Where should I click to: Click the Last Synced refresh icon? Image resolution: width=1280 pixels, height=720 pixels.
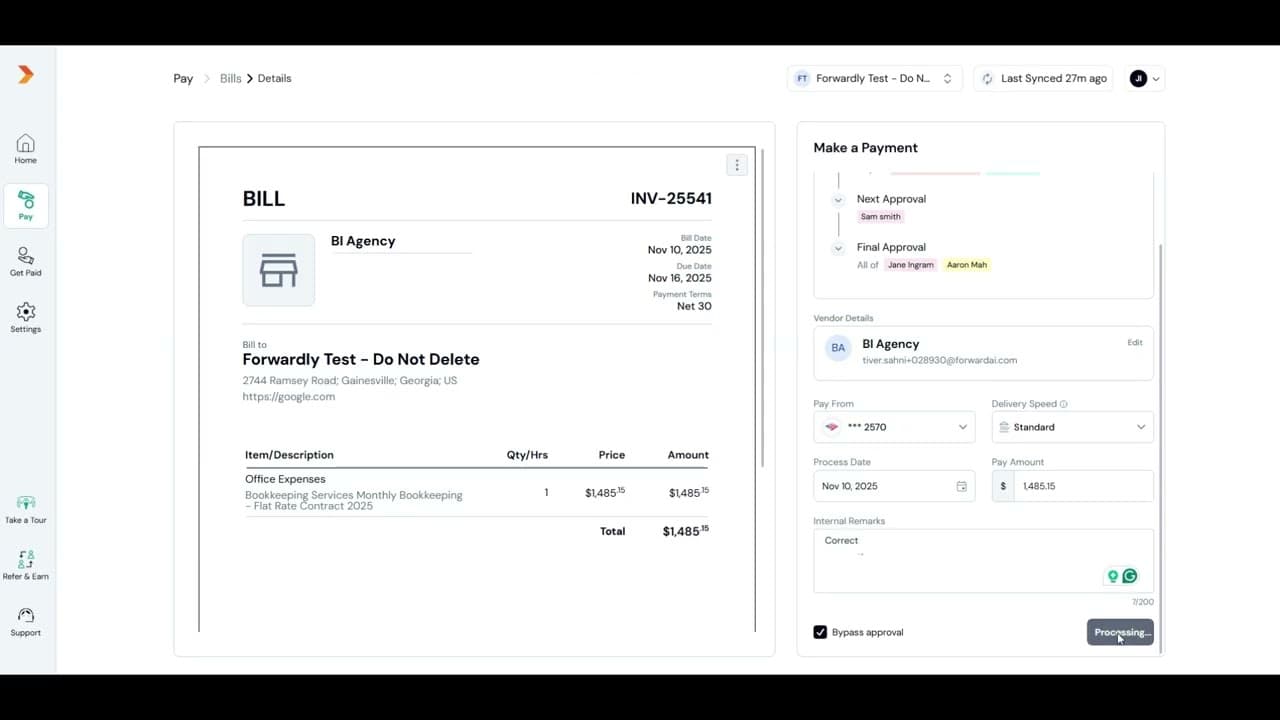[988, 78]
